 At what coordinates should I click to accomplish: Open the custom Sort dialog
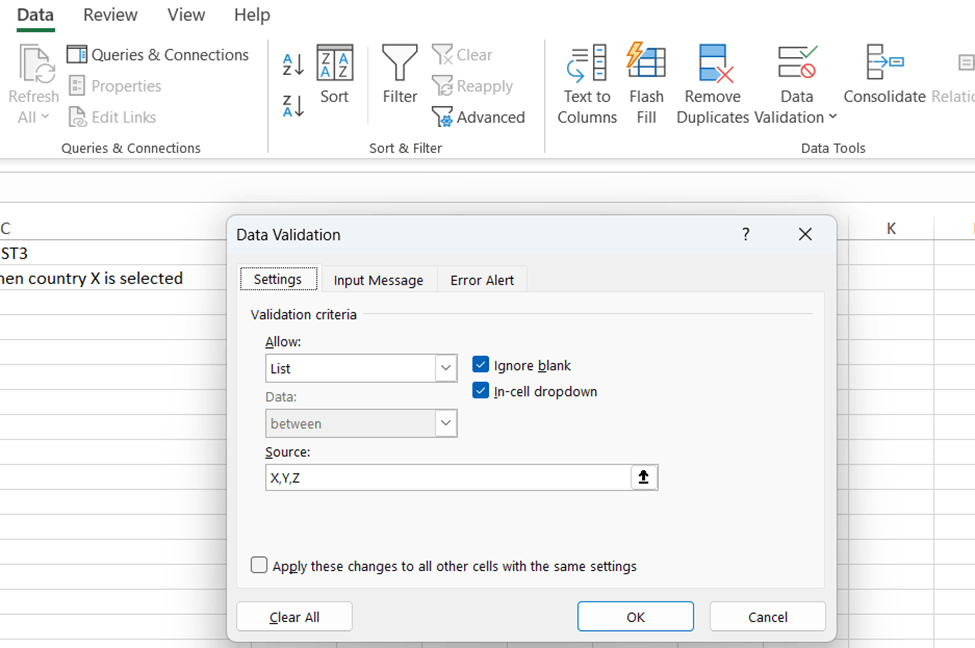pos(335,75)
